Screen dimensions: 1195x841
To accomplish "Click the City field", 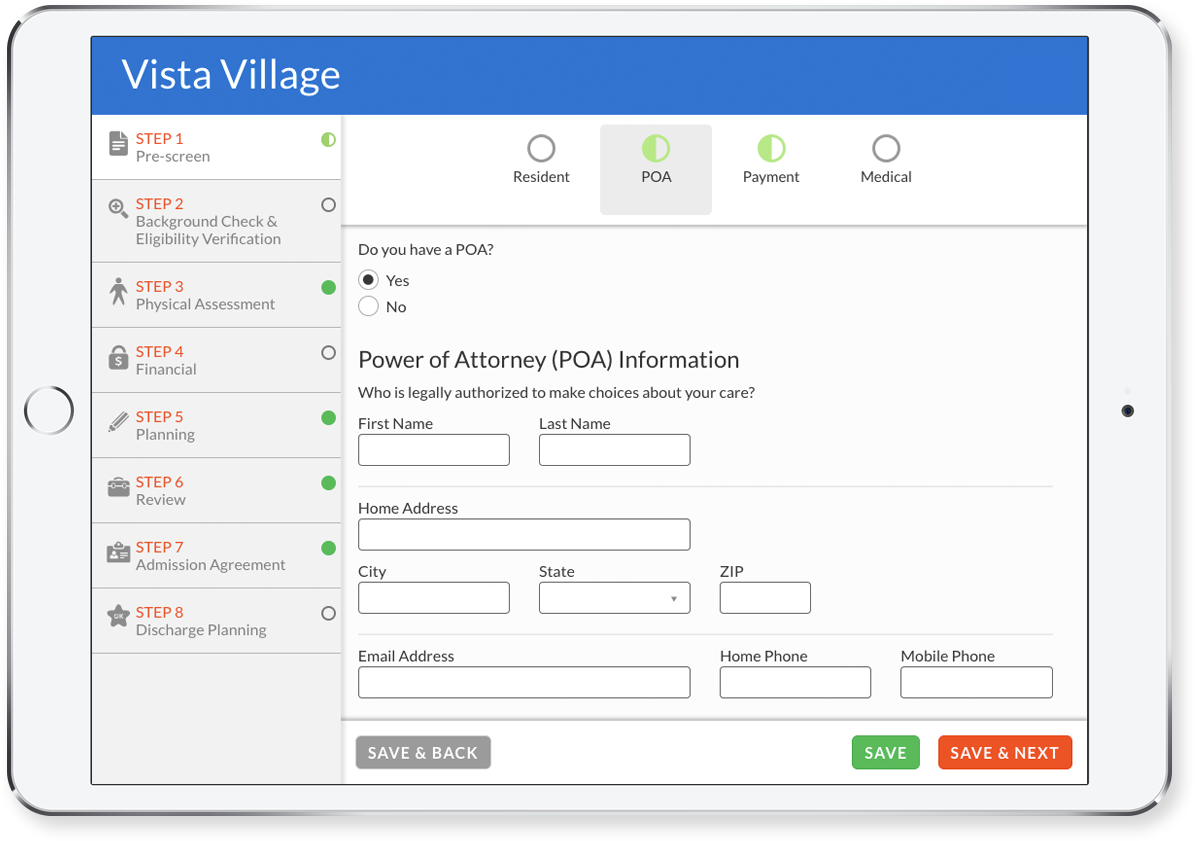I will point(434,598).
